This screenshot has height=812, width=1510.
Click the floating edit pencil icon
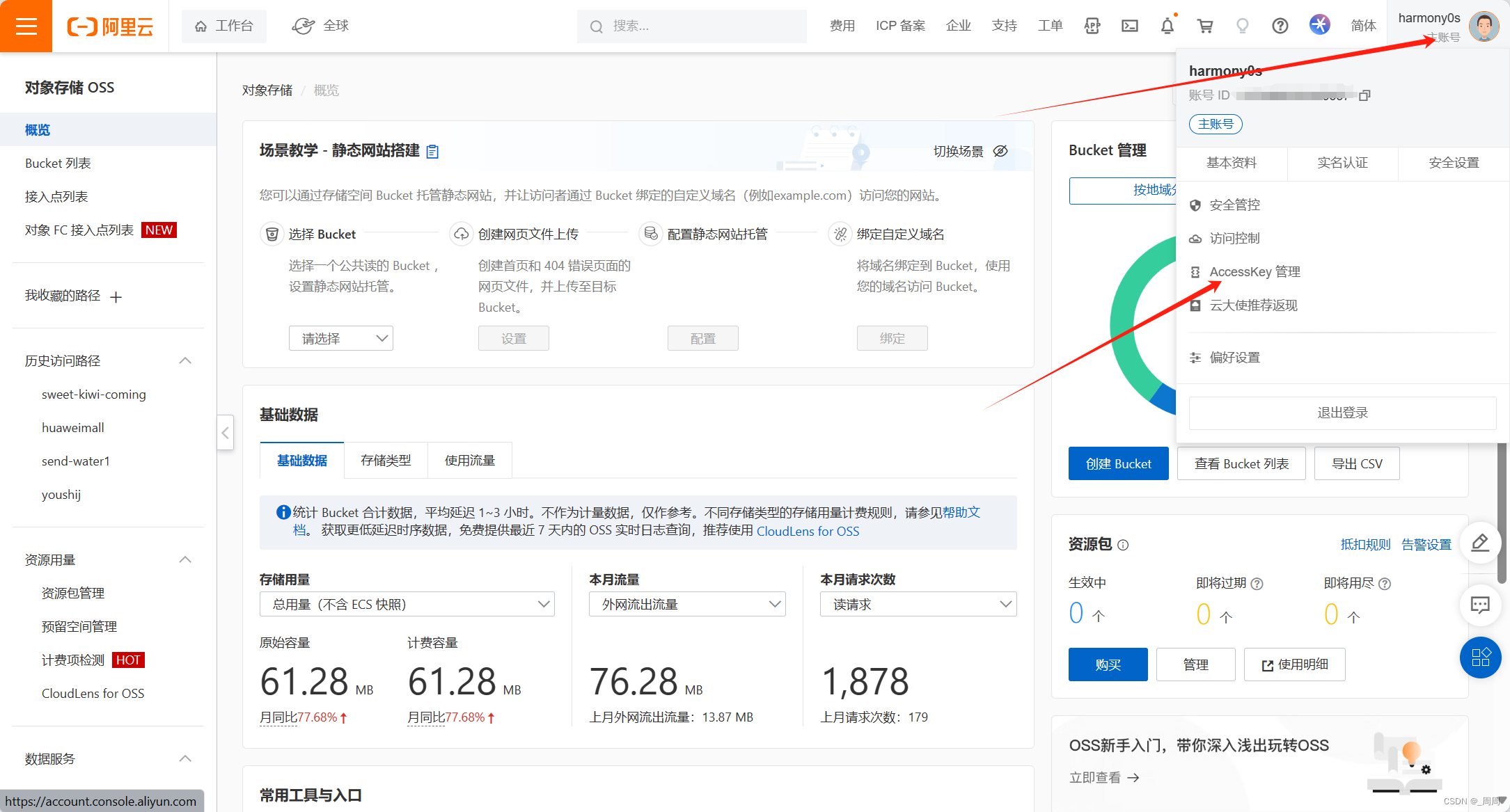(1480, 543)
